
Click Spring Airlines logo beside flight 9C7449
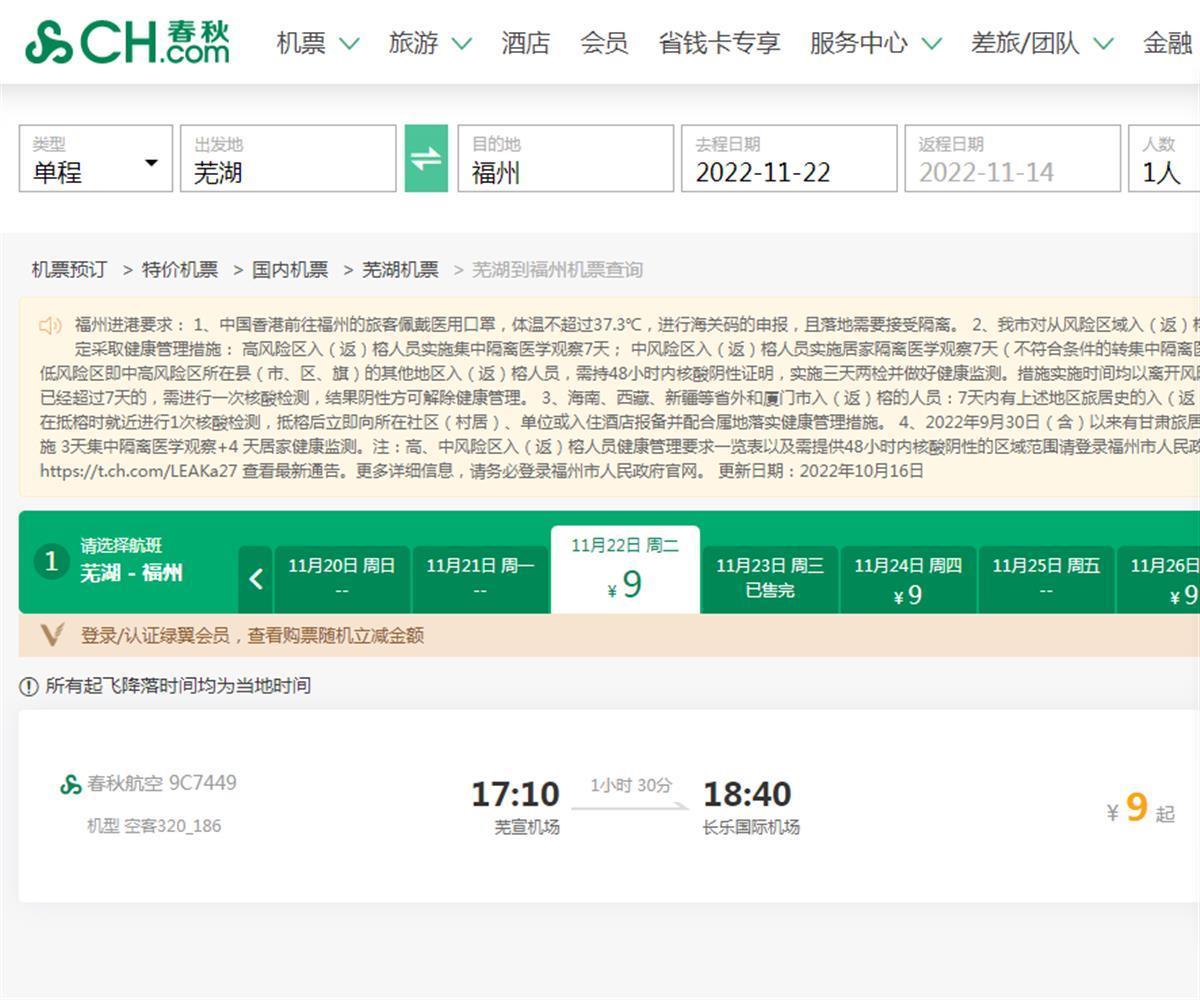(x=71, y=784)
